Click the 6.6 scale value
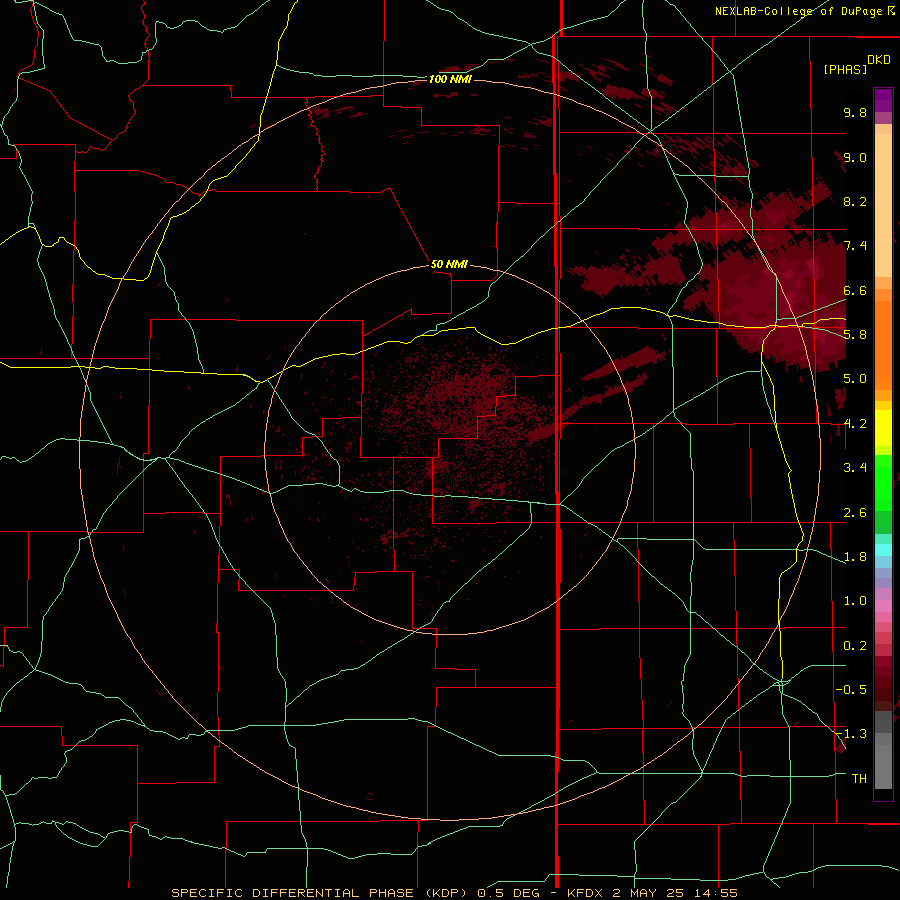 [855, 290]
